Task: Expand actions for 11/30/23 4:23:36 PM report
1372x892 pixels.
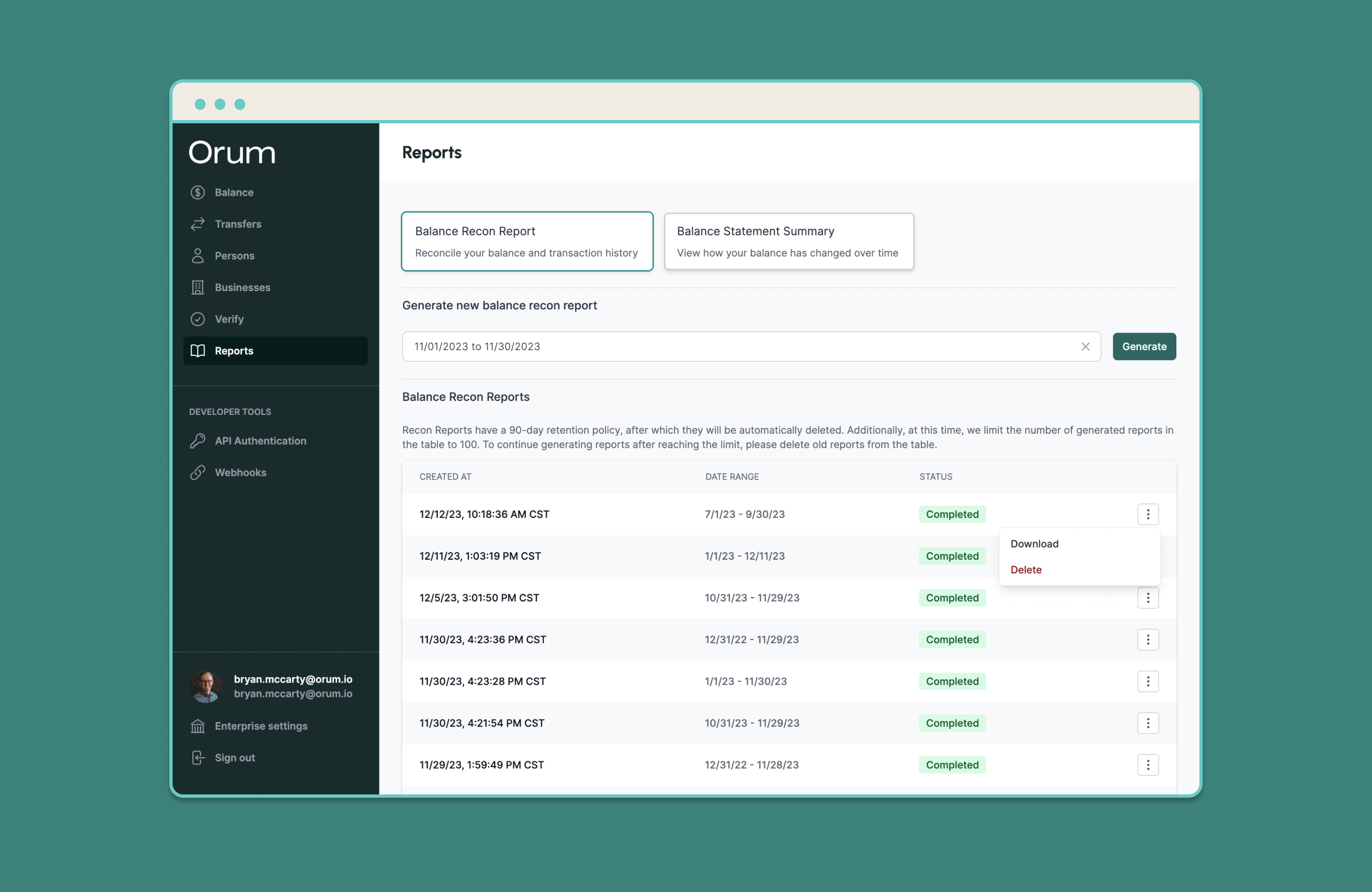Action: click(x=1148, y=640)
